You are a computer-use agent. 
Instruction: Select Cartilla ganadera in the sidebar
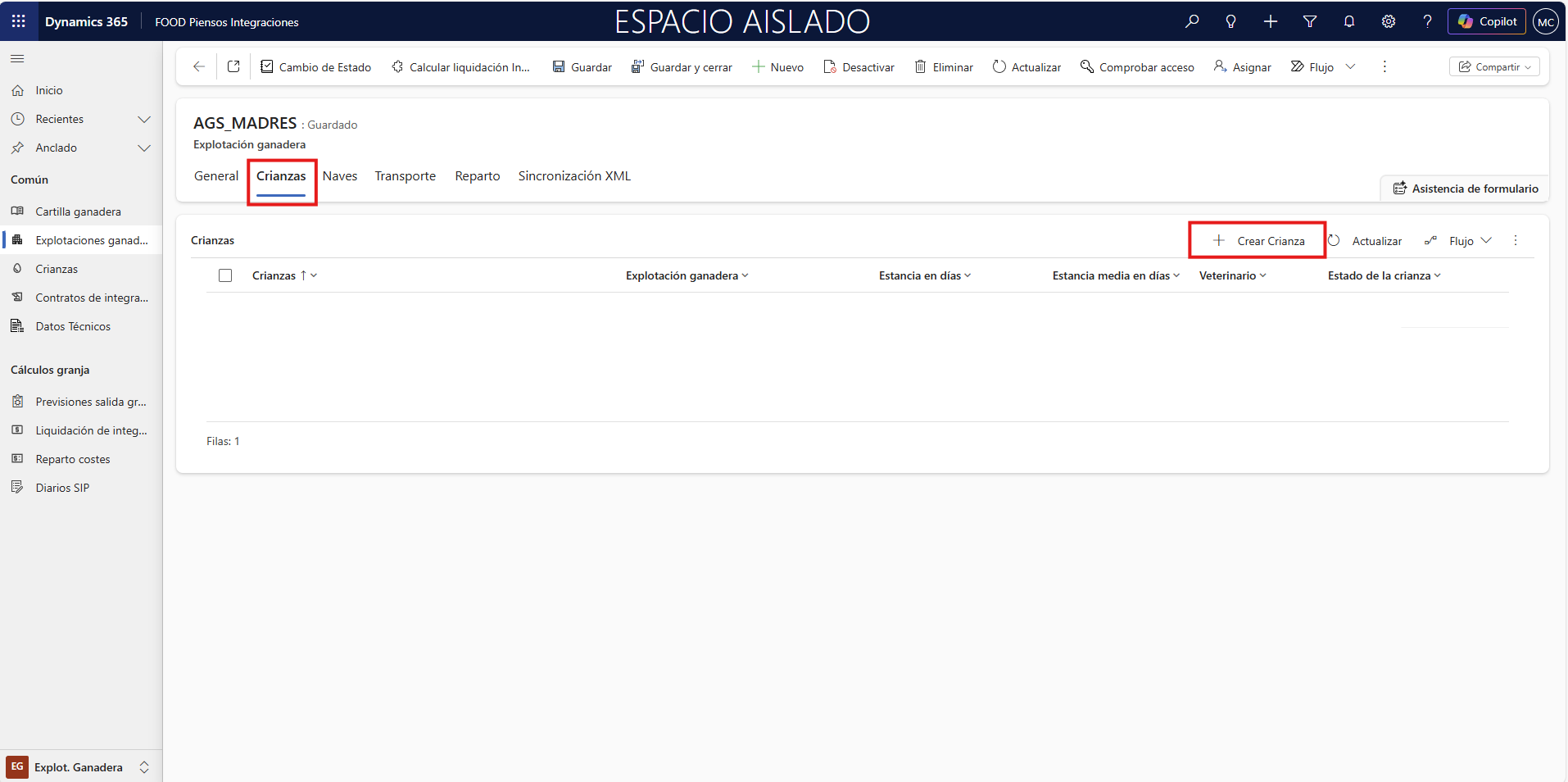[76, 211]
